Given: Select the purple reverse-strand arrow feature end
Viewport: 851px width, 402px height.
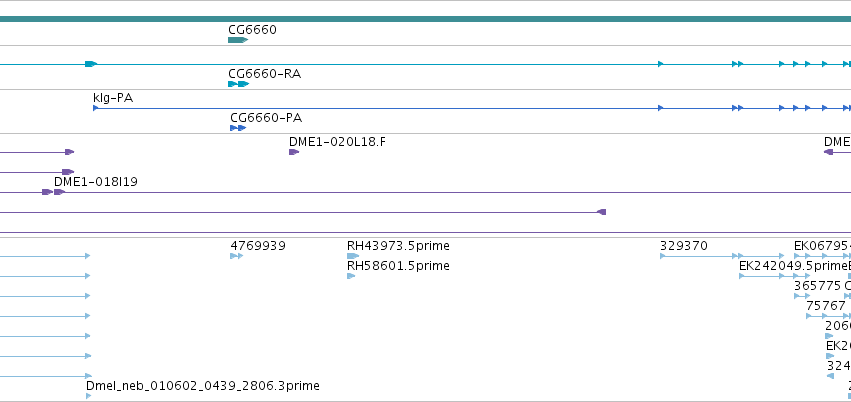Looking at the screenshot, I should [x=601, y=212].
